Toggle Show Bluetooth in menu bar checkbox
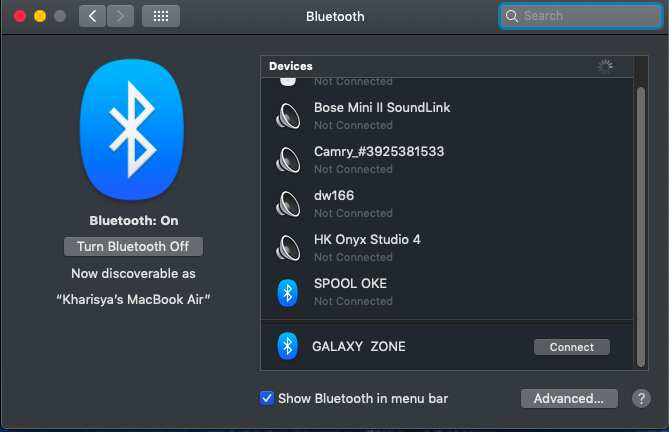 point(267,398)
